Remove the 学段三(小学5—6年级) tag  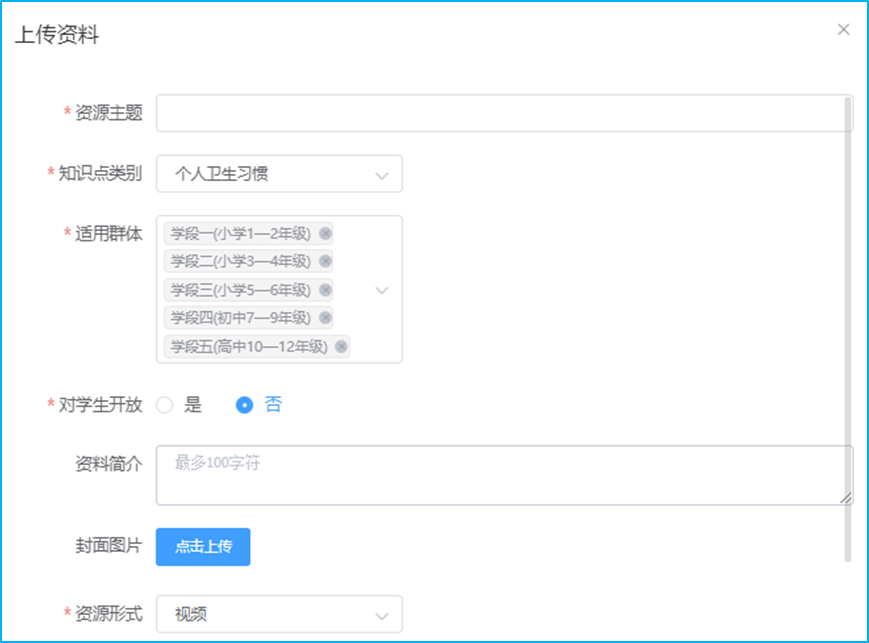tap(325, 290)
